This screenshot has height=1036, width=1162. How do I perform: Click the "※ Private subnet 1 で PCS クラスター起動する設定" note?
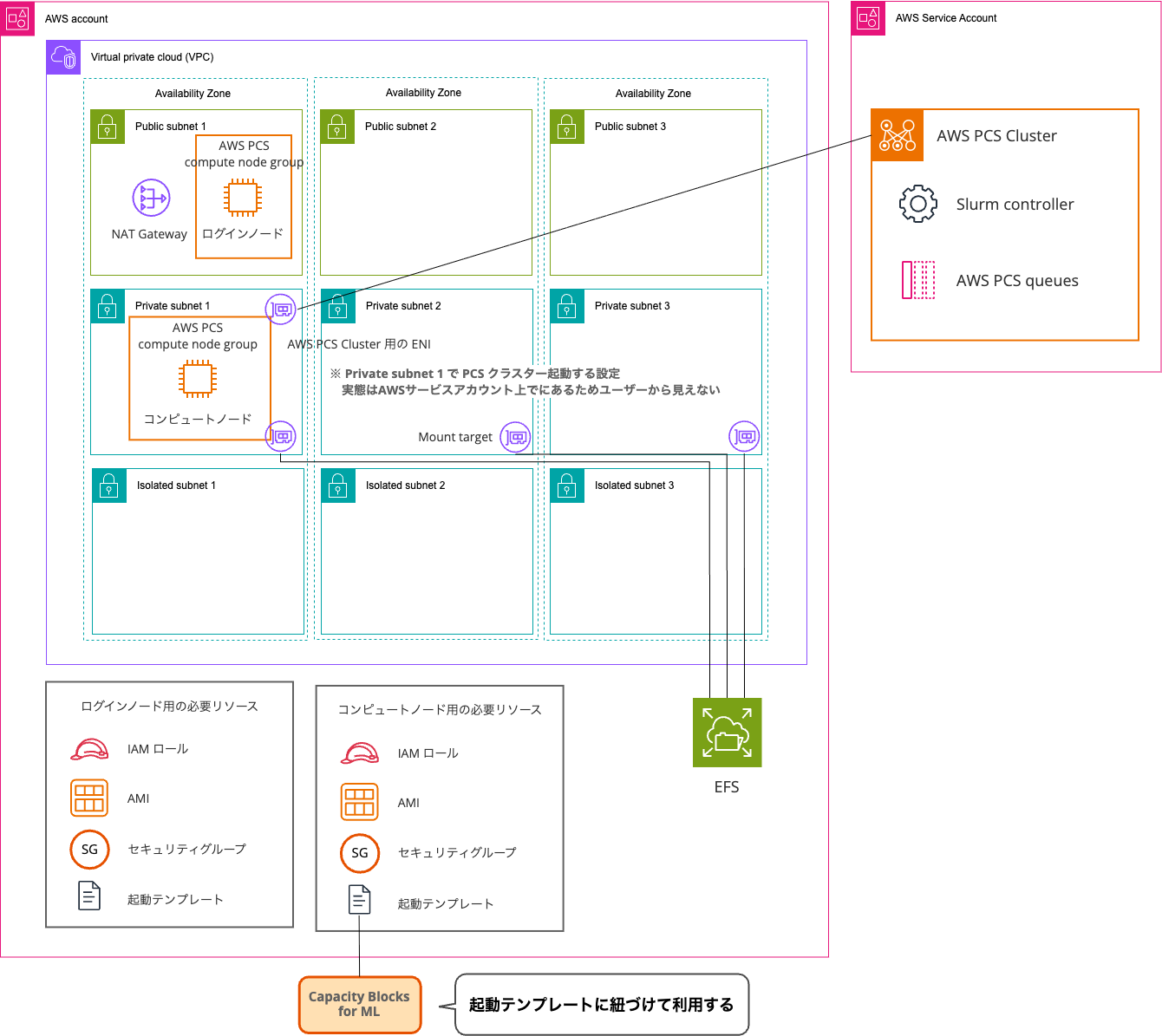(475, 374)
